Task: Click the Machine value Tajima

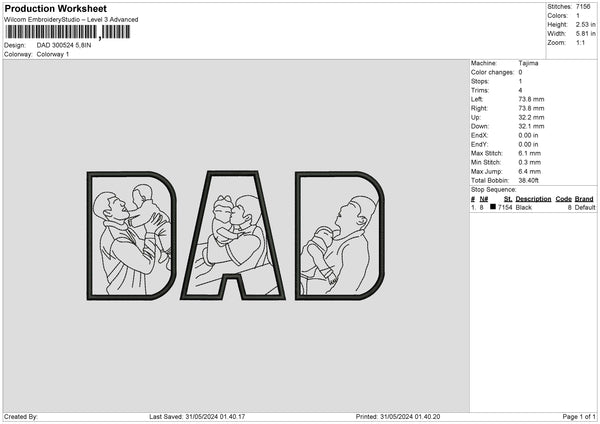Action: pyautogui.click(x=528, y=63)
